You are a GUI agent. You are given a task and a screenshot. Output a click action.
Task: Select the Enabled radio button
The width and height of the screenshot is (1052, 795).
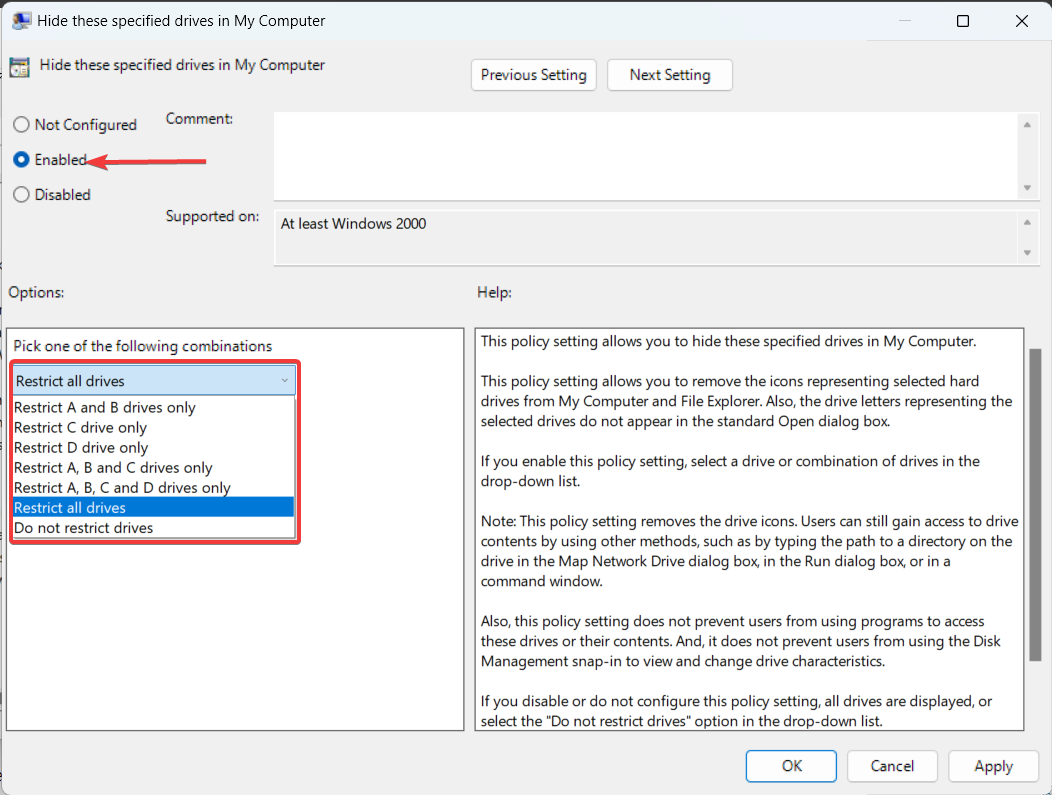coord(21,159)
